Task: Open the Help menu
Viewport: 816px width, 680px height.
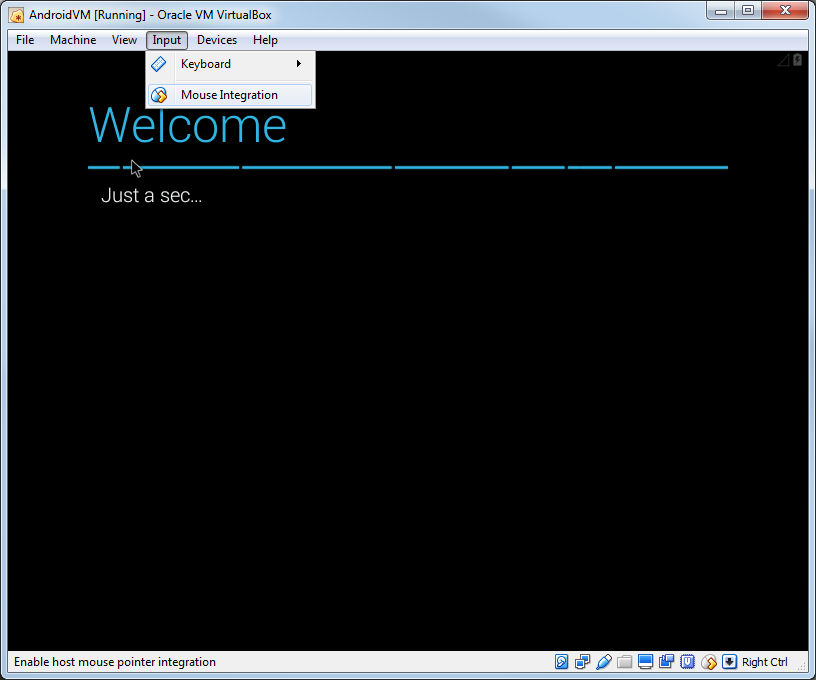Action: tap(265, 40)
